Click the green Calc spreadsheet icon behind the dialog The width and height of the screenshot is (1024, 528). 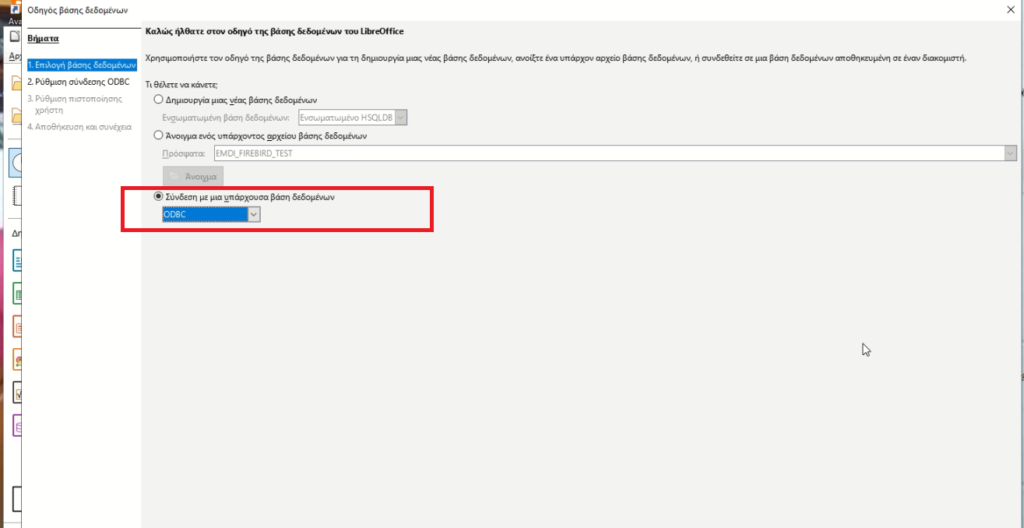pos(16,294)
